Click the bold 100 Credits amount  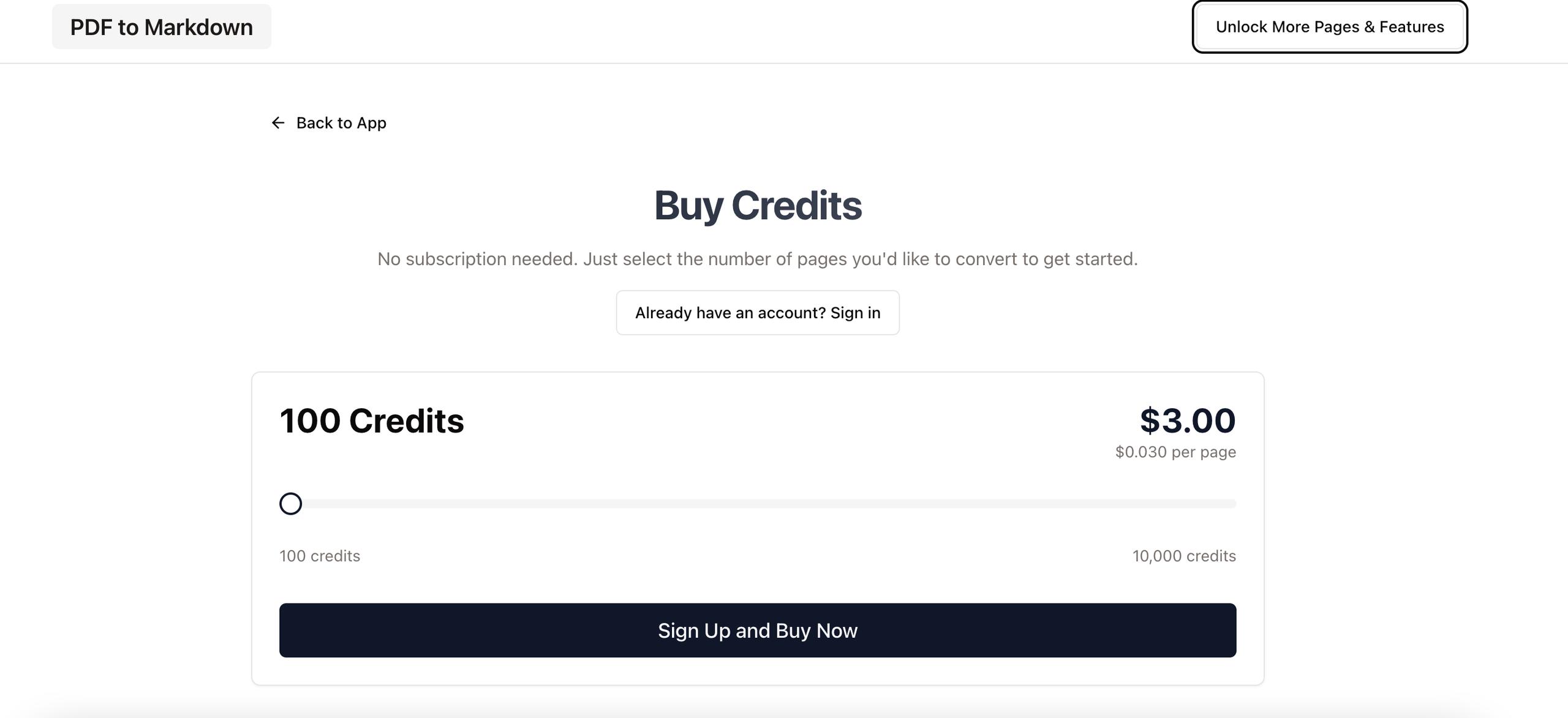[x=371, y=421]
